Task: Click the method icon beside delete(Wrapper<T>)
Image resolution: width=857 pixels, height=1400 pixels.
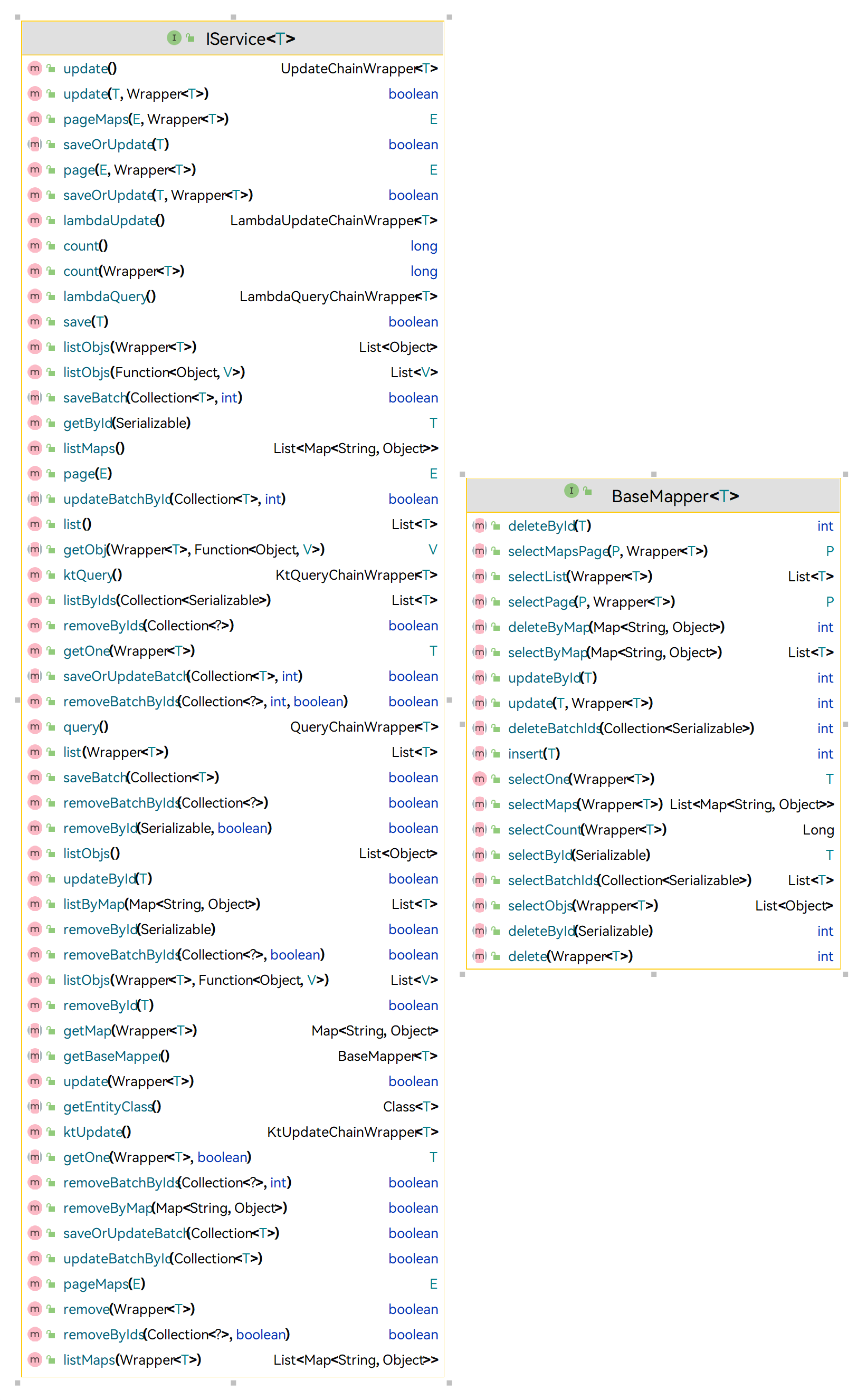Action: coord(480,956)
